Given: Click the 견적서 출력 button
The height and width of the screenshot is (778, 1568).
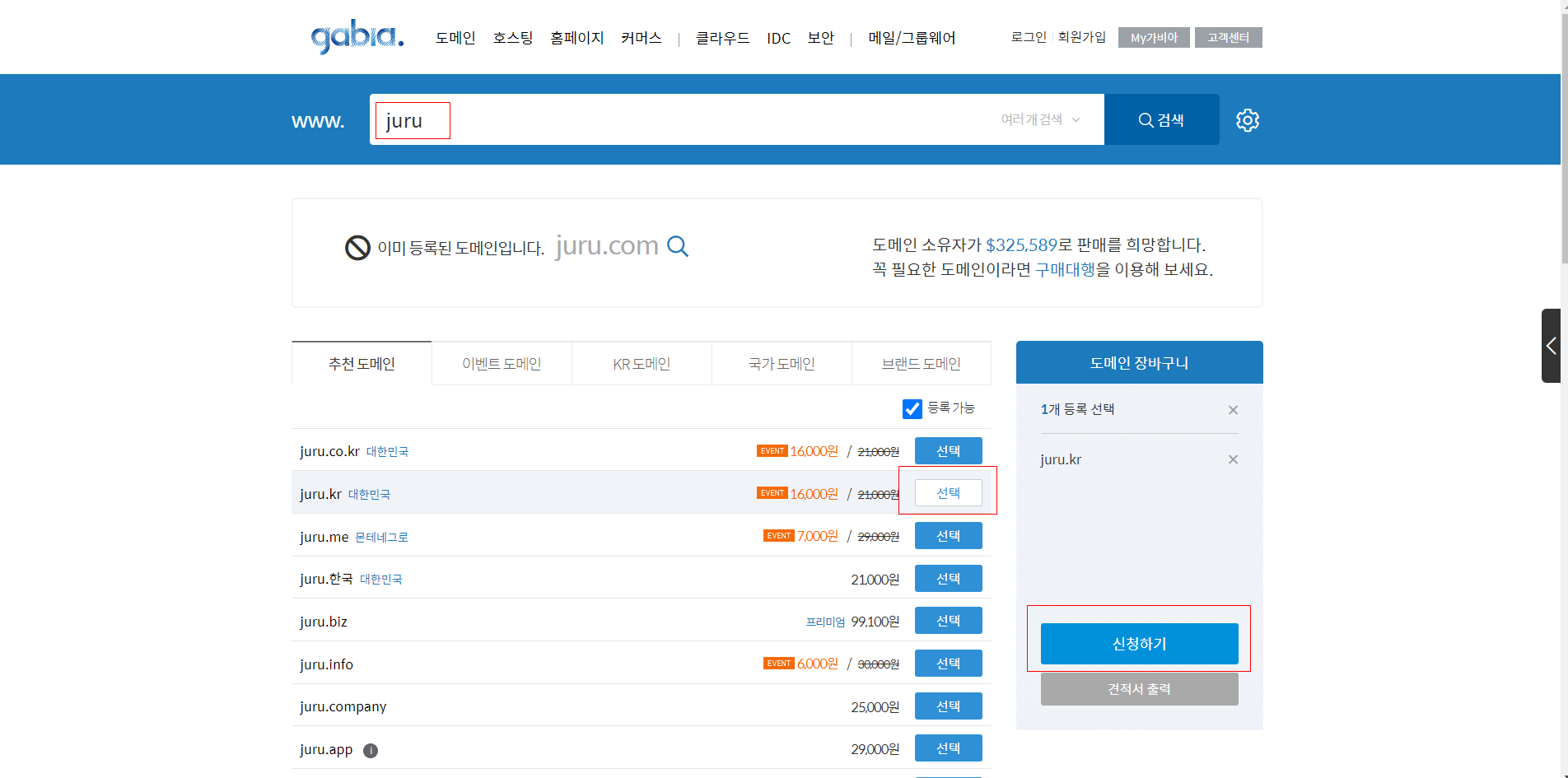Looking at the screenshot, I should coord(1140,689).
